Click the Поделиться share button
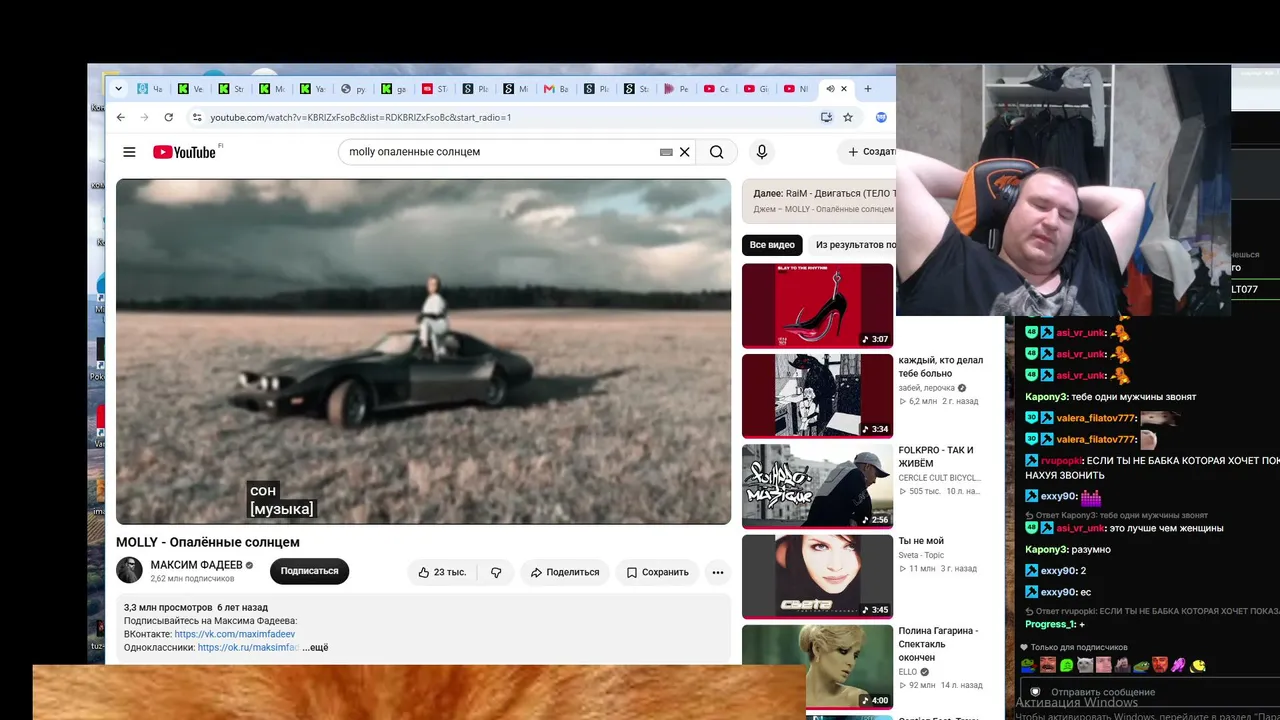The width and height of the screenshot is (1280, 720). [x=565, y=572]
